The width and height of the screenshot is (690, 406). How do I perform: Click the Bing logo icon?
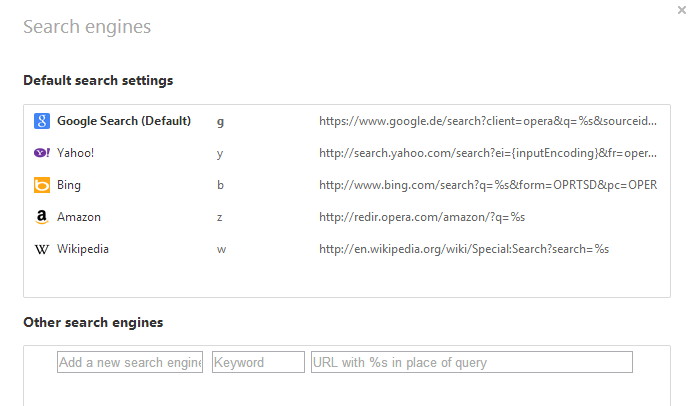tap(42, 185)
